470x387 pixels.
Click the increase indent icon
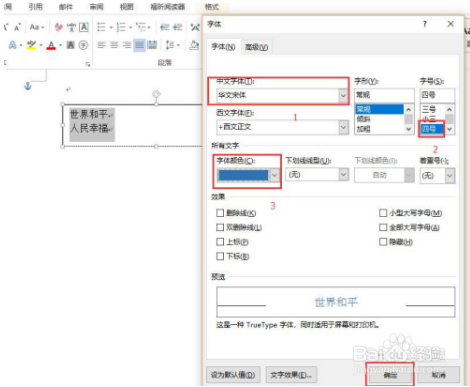point(177,27)
